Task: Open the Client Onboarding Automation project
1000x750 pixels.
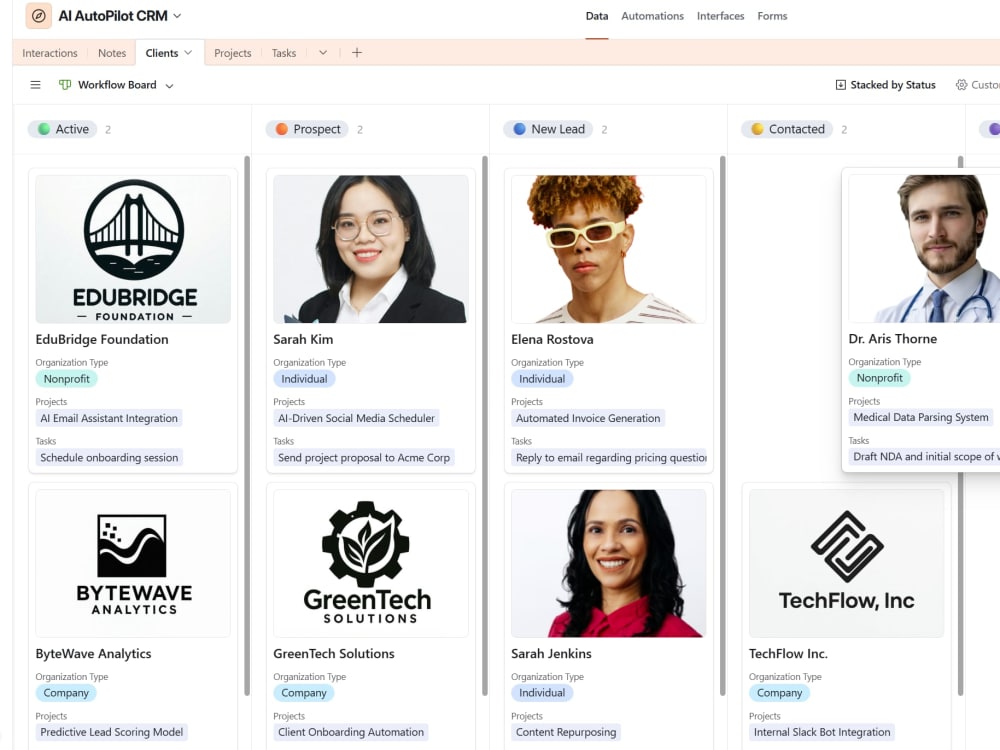Action: [351, 732]
